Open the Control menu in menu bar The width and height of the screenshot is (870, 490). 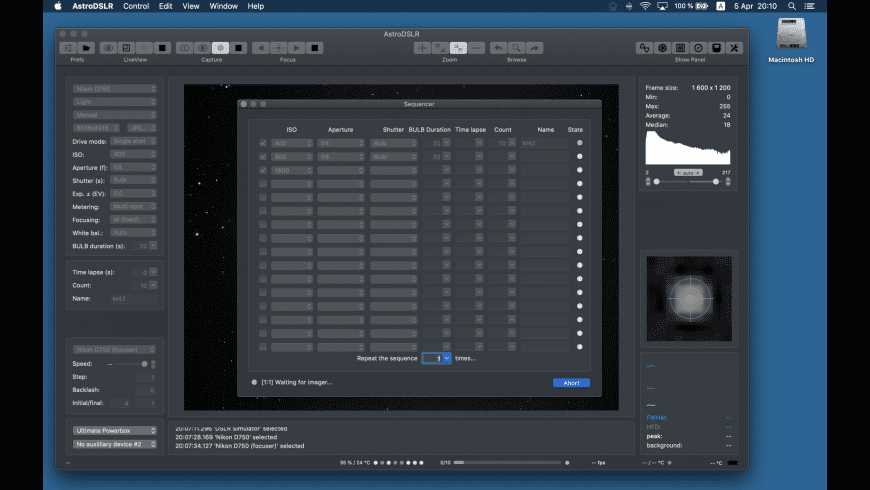point(136,6)
